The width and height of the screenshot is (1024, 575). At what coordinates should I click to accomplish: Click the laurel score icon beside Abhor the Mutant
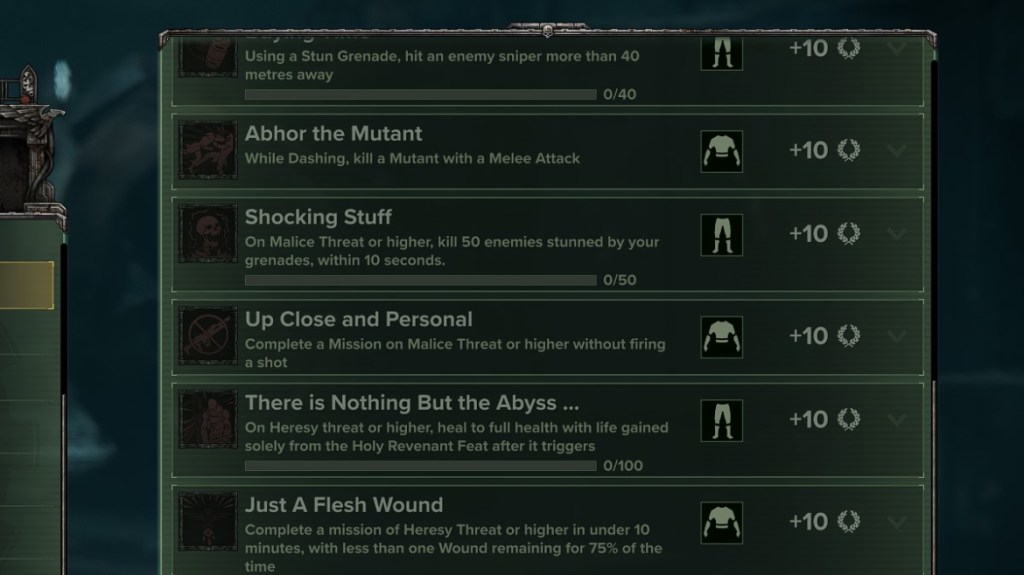click(x=849, y=151)
